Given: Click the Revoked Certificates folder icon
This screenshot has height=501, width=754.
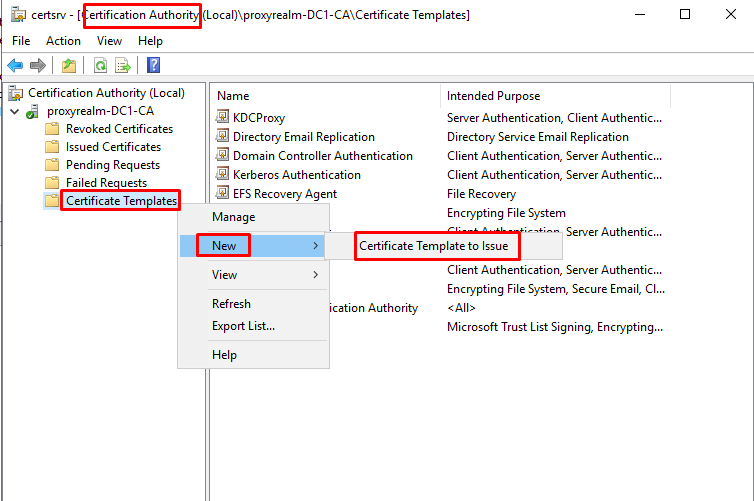Looking at the screenshot, I should [52, 129].
